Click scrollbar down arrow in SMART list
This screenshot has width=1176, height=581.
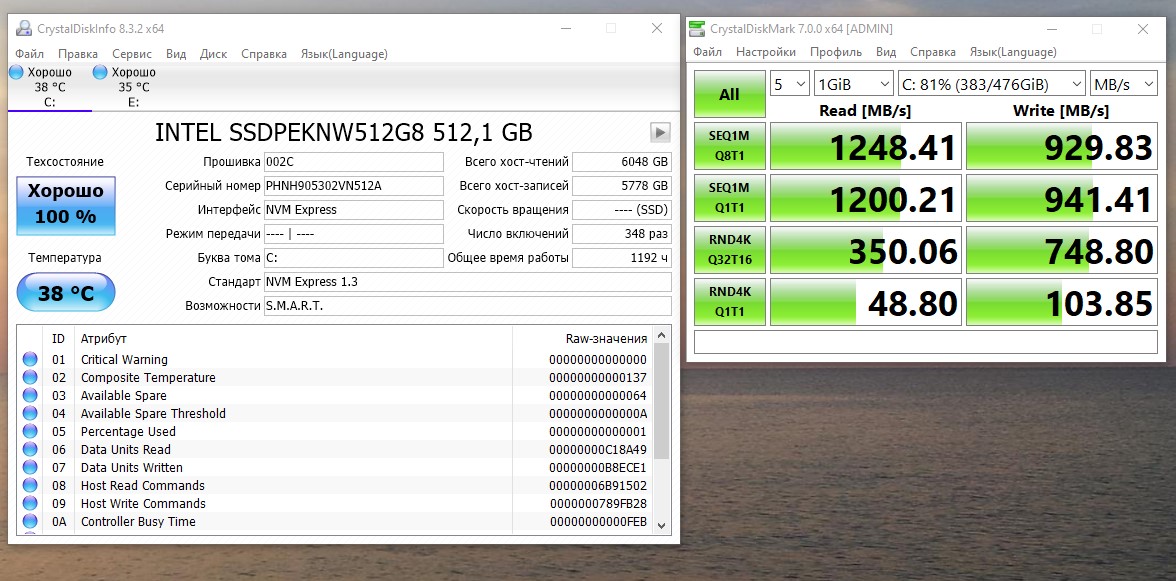(x=662, y=526)
